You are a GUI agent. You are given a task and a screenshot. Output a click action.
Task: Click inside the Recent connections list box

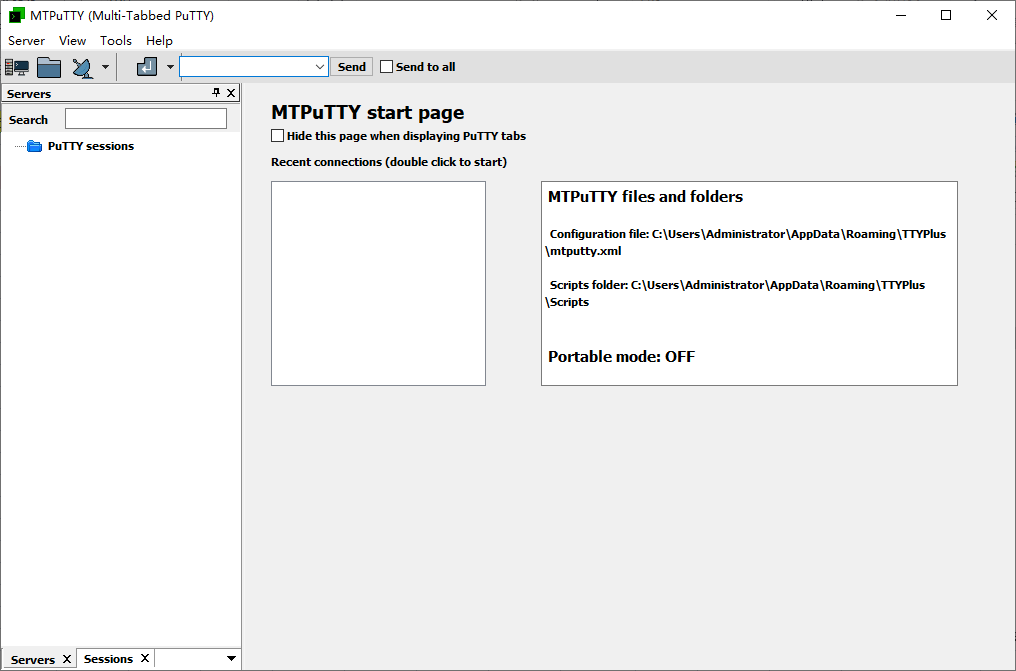coord(378,284)
